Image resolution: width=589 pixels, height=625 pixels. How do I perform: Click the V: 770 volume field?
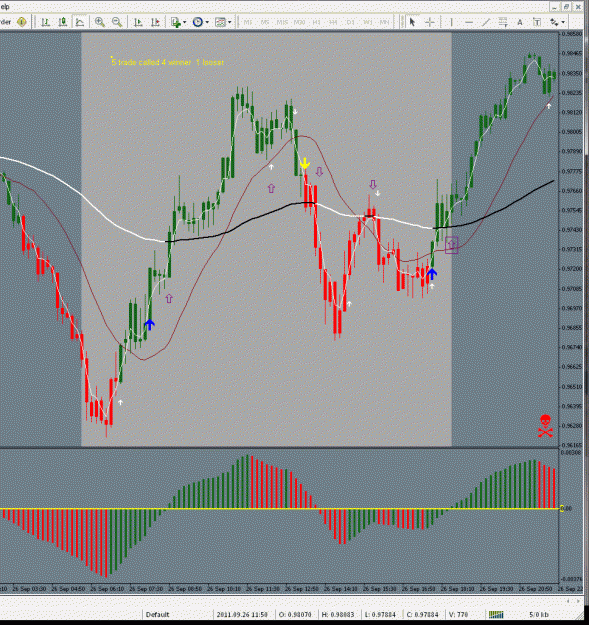[458, 614]
